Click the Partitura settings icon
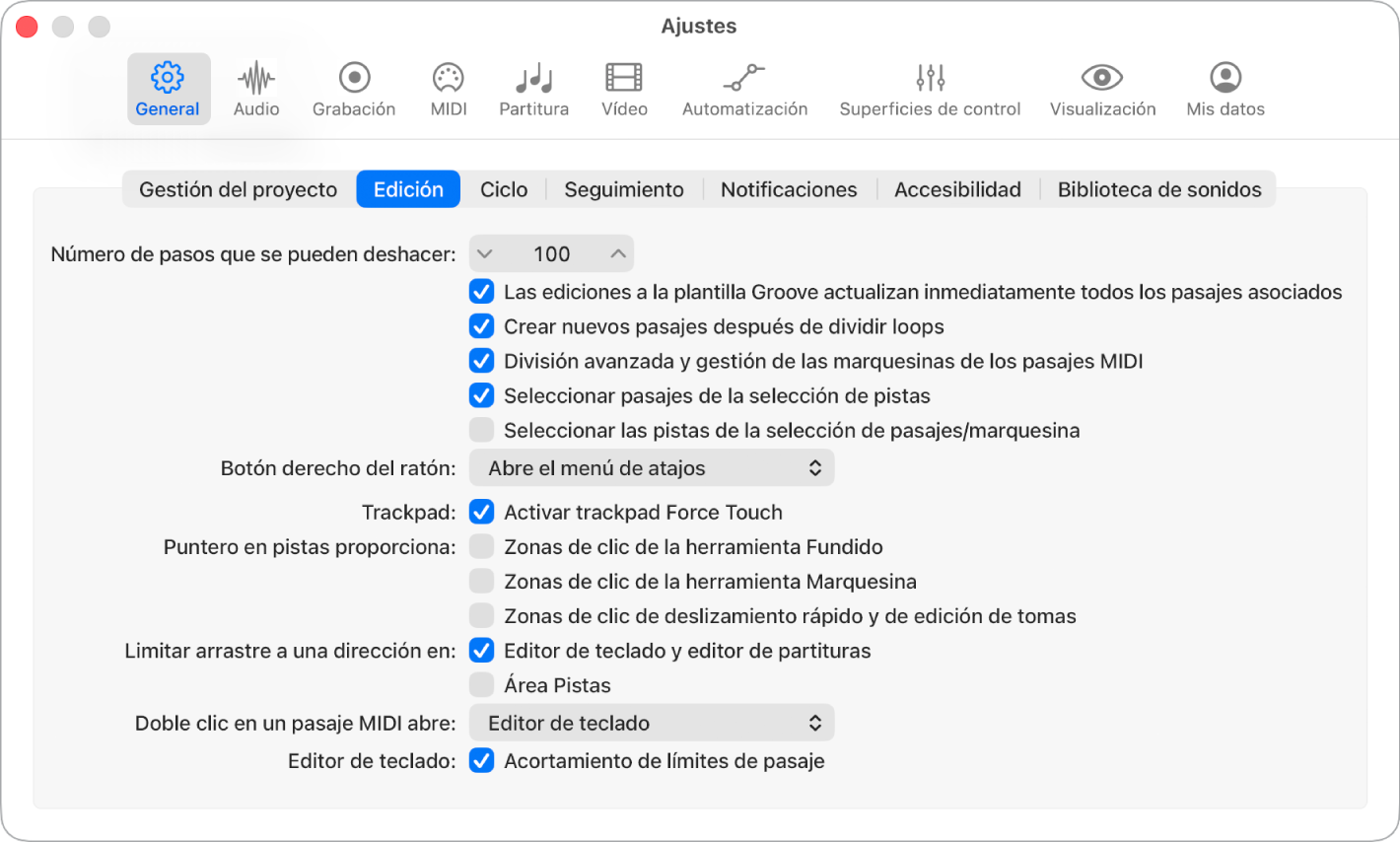 [x=533, y=88]
